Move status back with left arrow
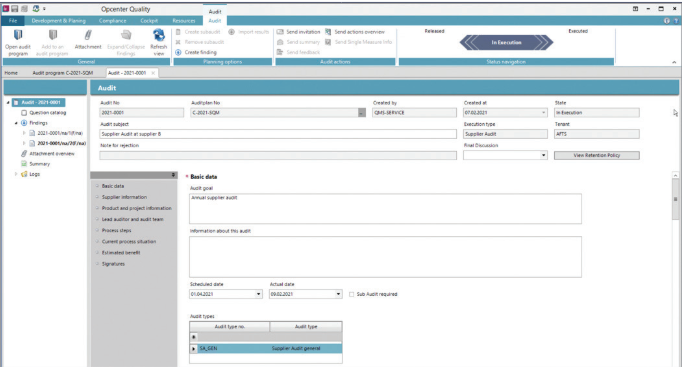 pos(469,43)
